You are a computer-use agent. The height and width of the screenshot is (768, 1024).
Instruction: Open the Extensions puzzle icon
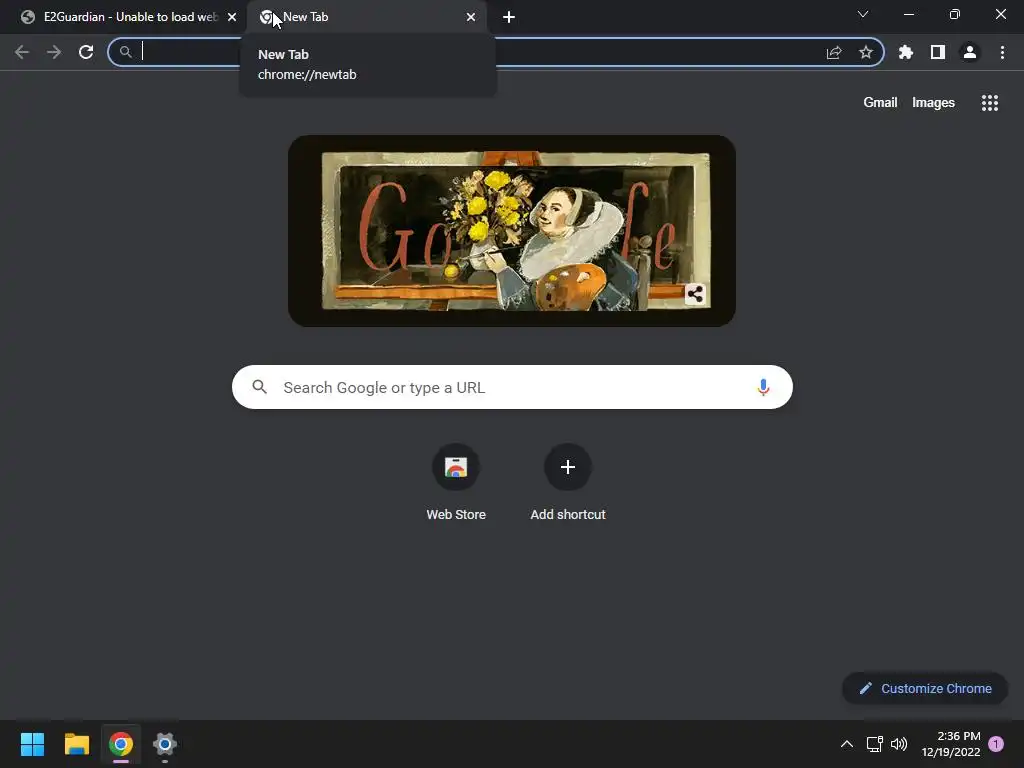pos(906,52)
